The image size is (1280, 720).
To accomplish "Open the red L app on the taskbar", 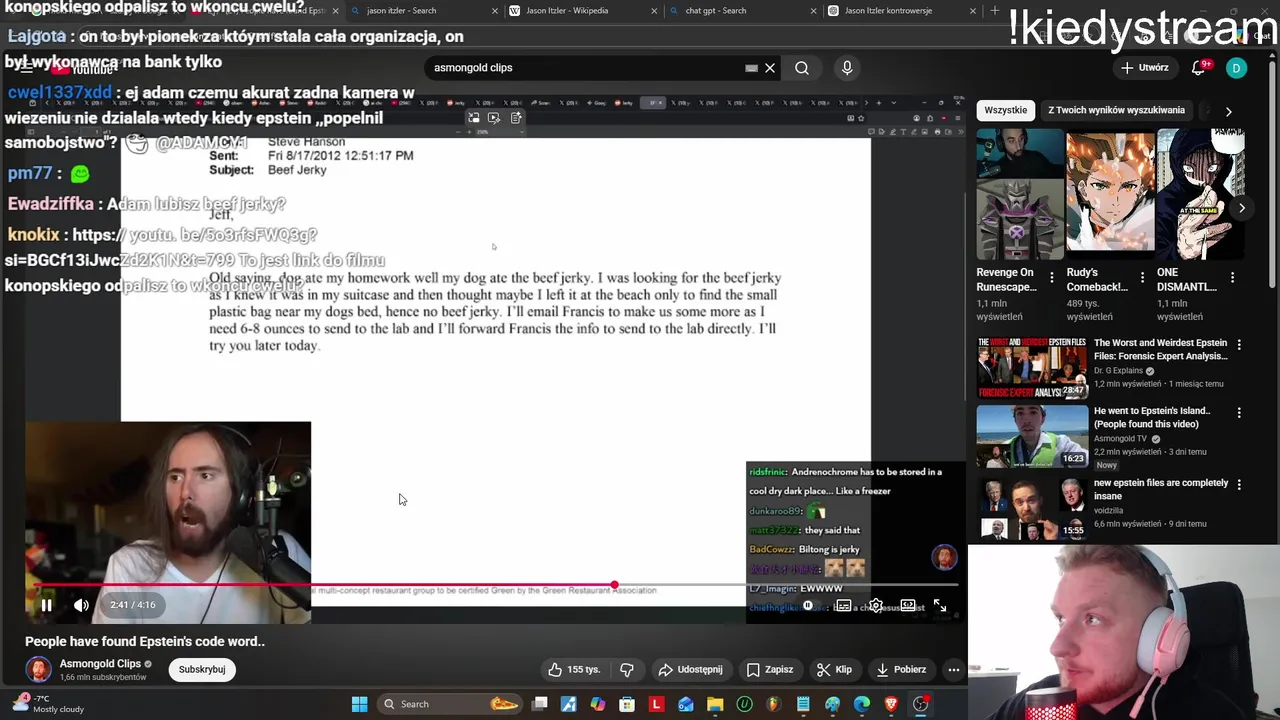I will [x=656, y=704].
